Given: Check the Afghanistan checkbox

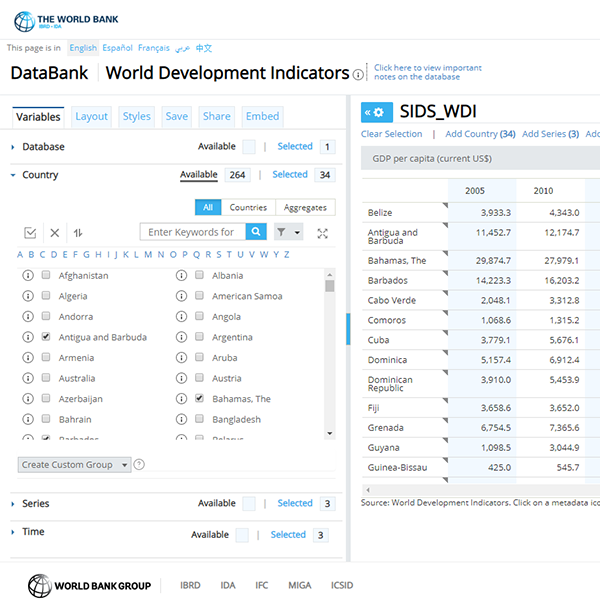Looking at the screenshot, I should click(46, 275).
